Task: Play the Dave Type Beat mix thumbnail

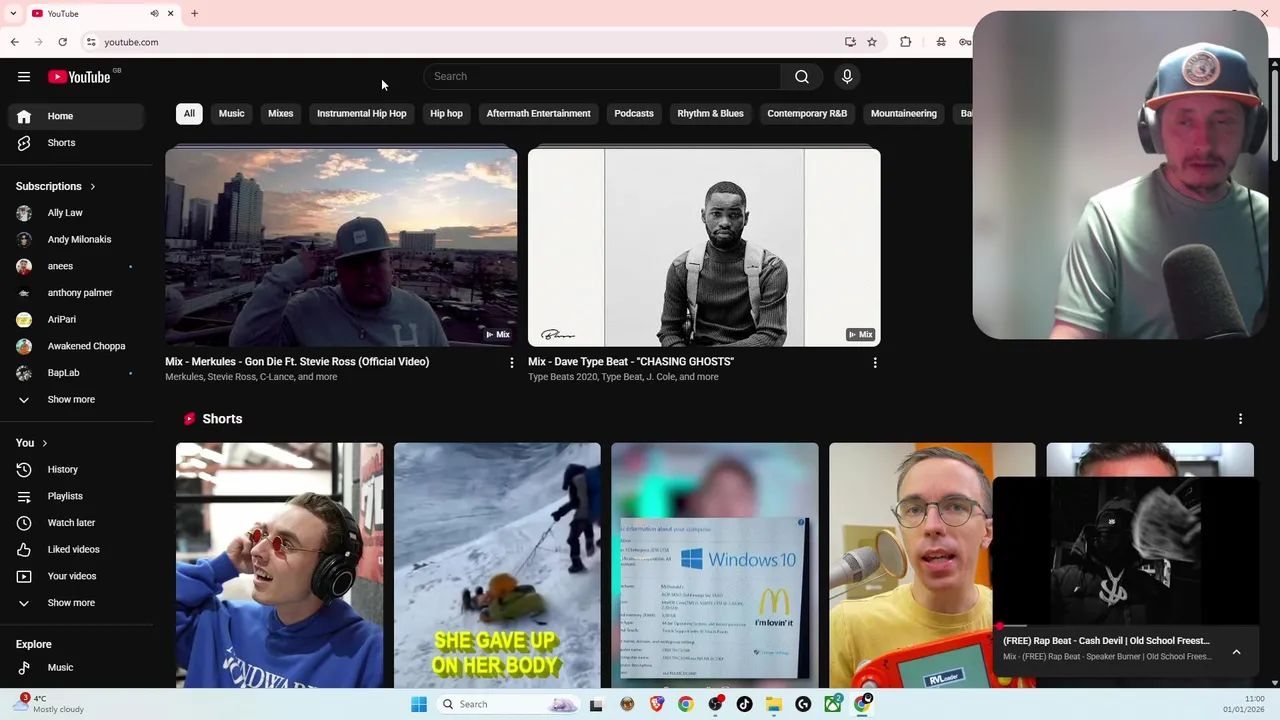Action: point(704,247)
